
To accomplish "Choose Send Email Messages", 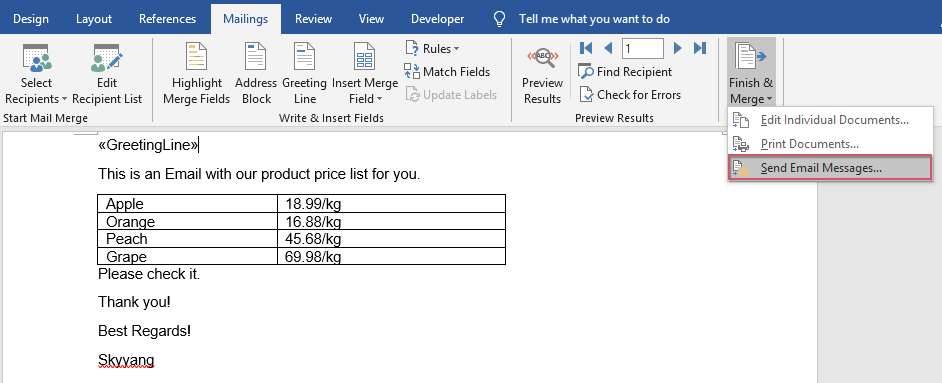I will (830, 168).
